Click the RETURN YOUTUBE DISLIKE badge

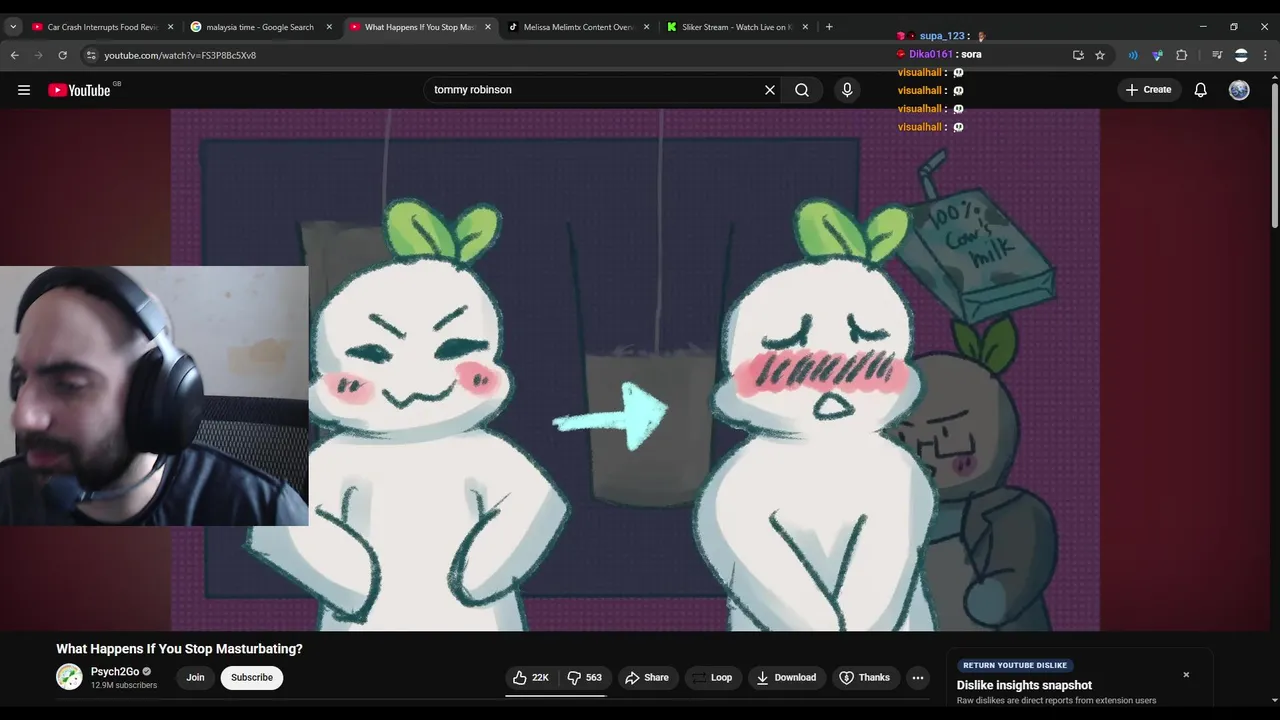point(1015,665)
